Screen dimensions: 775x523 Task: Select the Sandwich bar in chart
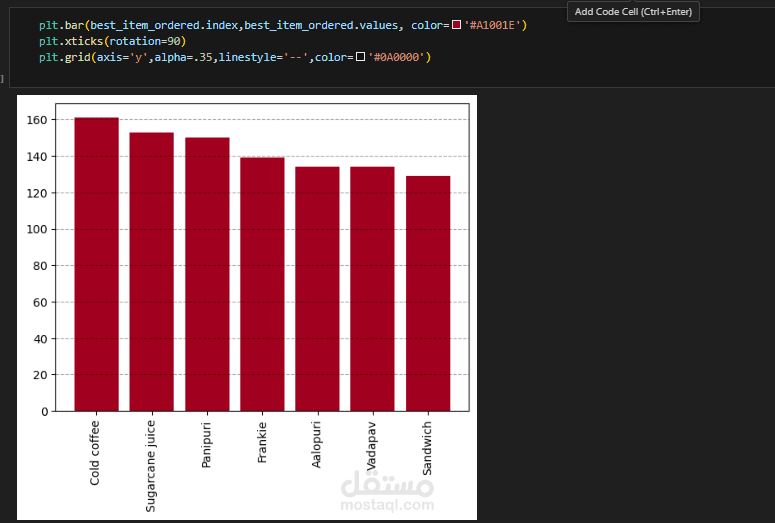(428, 294)
